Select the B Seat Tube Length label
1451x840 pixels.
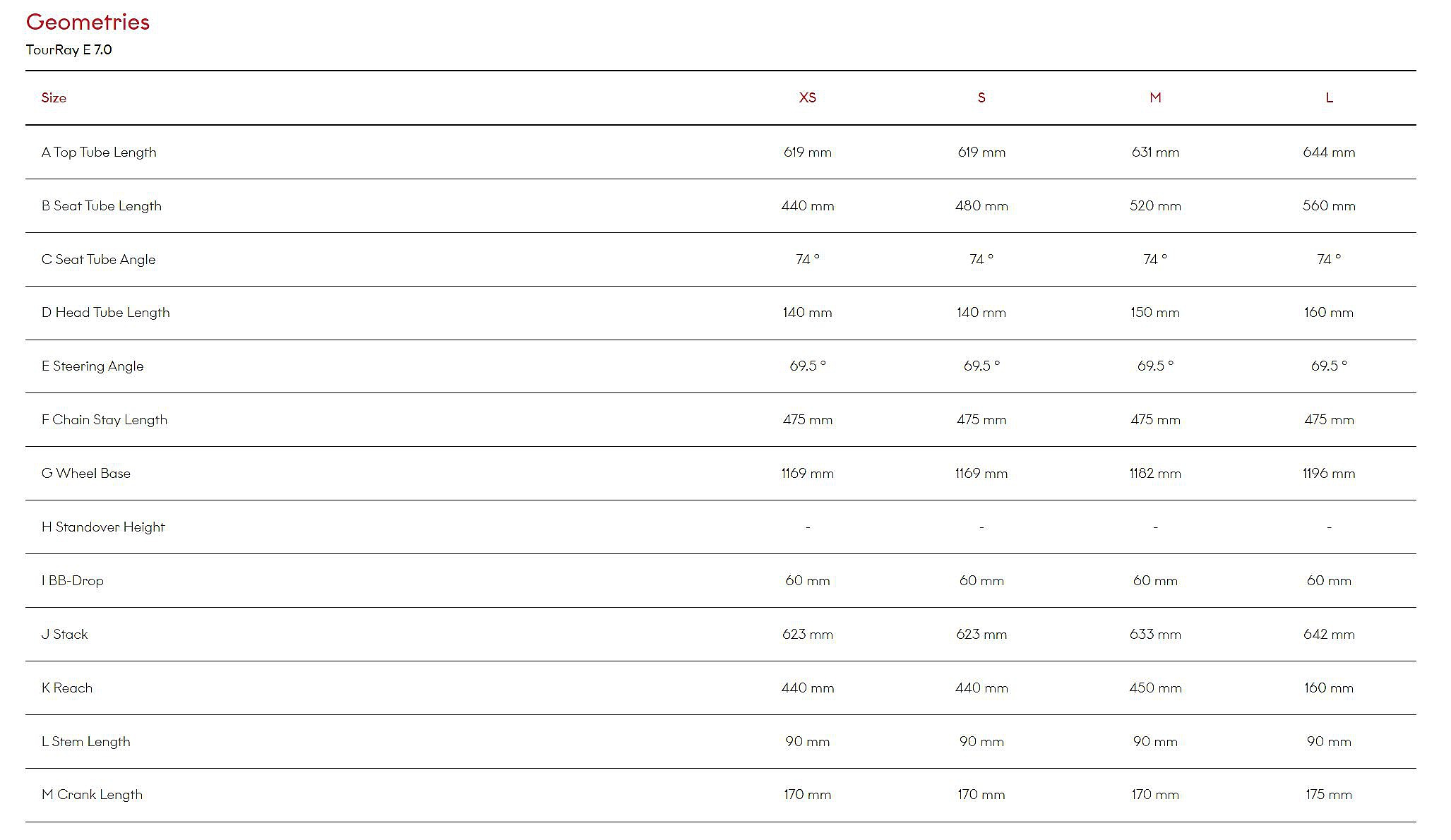[x=101, y=205]
